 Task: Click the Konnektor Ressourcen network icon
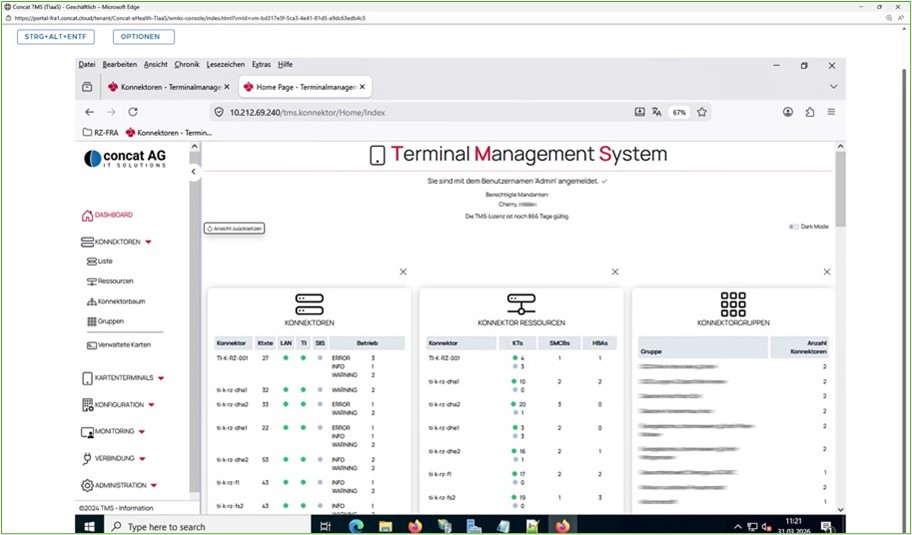pyautogui.click(x=521, y=304)
